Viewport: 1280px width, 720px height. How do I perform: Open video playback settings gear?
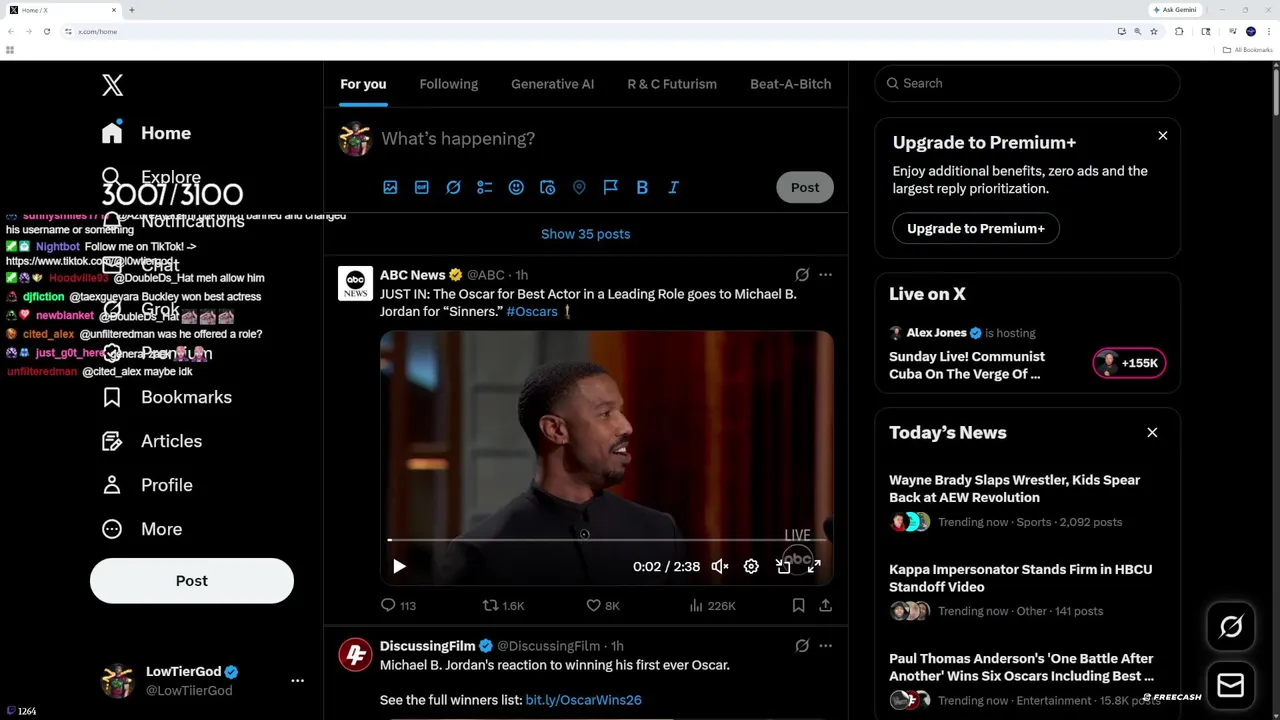[x=751, y=567]
